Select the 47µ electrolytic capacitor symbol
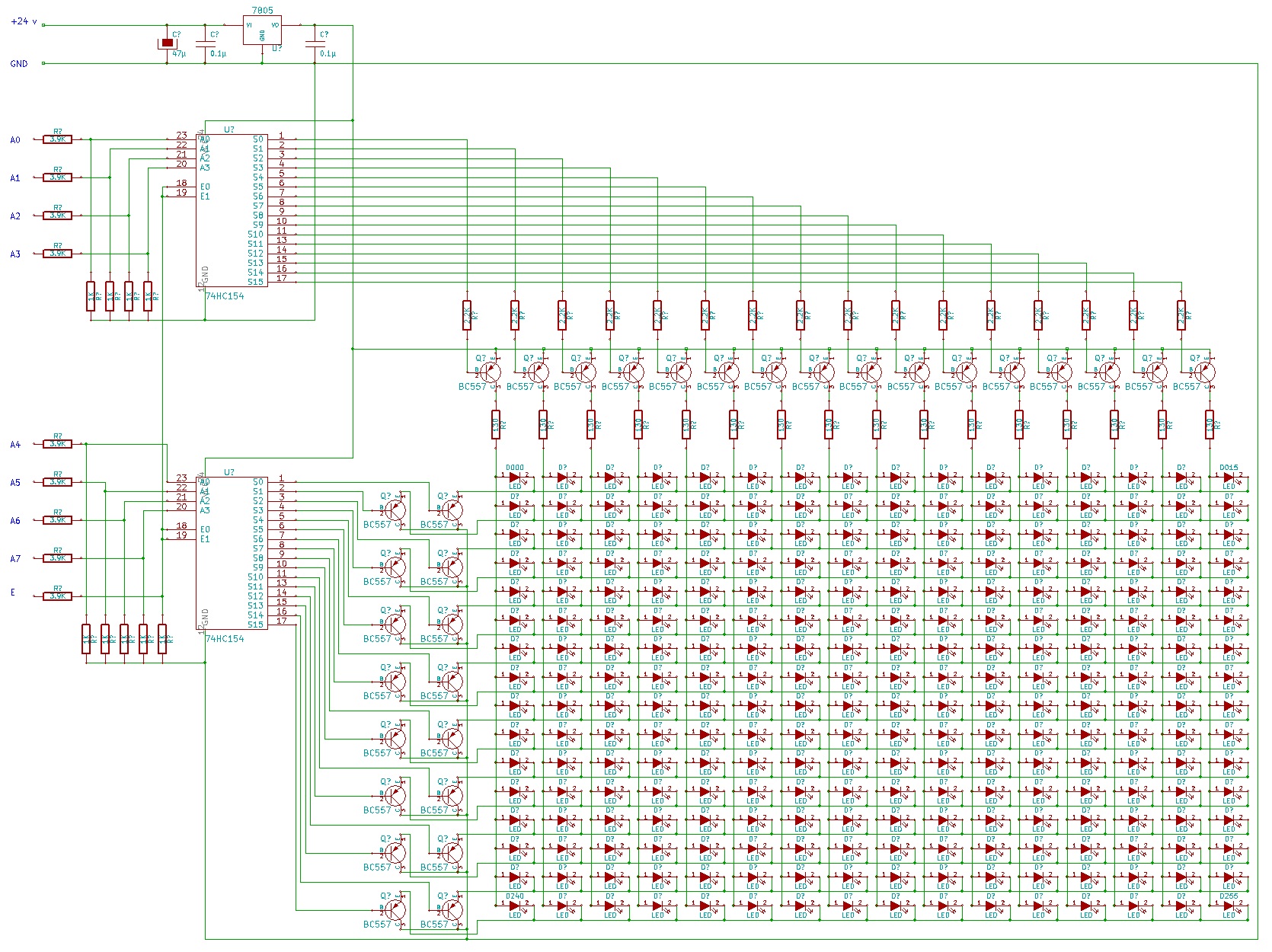Image resolution: width=1272 pixels, height=952 pixels. click(168, 43)
